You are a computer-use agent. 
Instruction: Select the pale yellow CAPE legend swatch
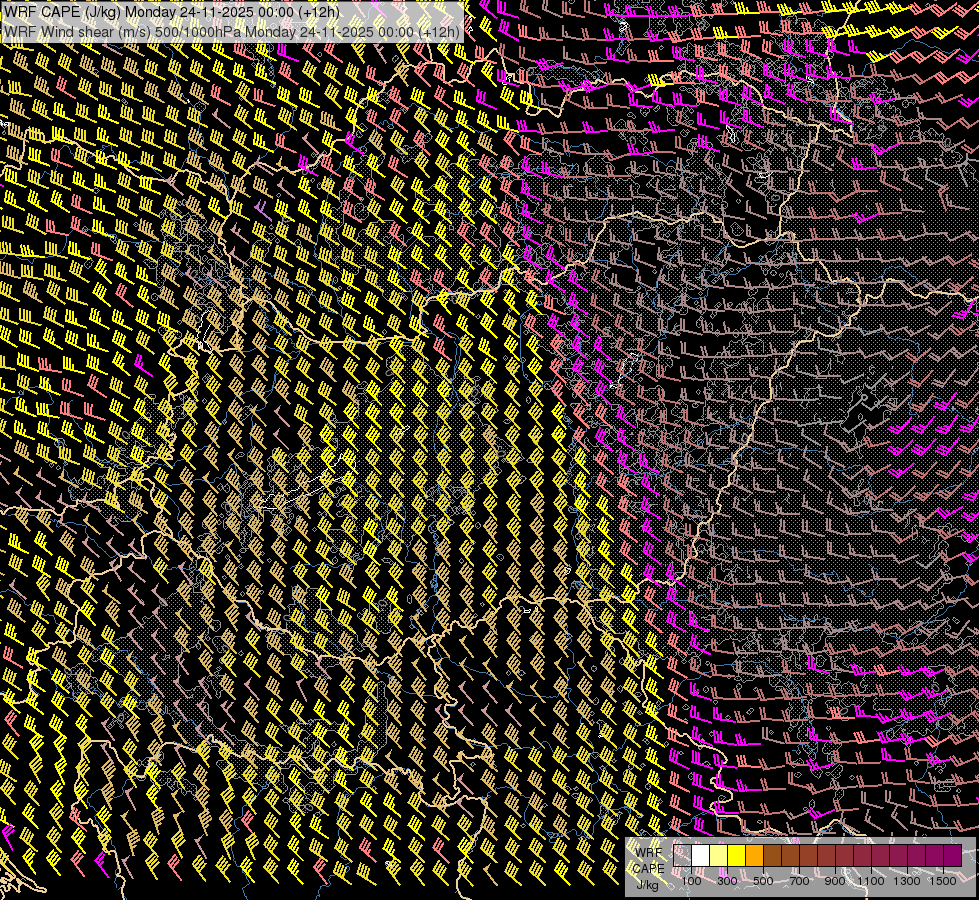coord(719,856)
